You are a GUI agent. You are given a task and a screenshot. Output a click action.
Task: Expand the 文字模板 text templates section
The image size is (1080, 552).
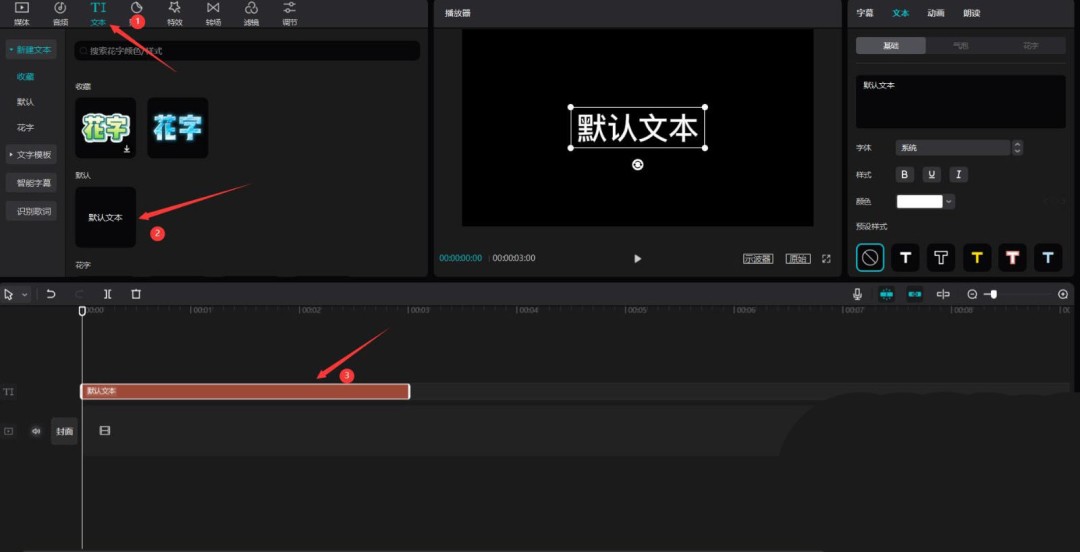point(31,155)
